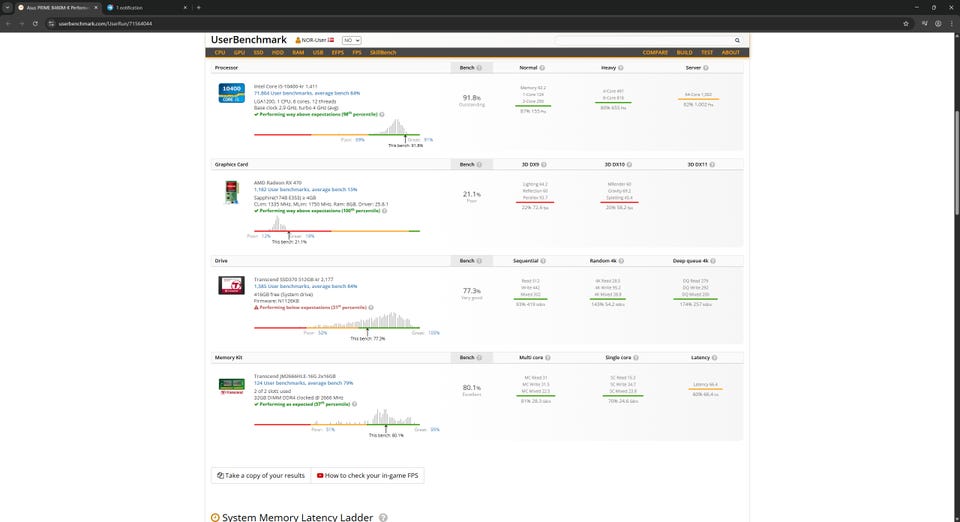Click the 91.8% processor bench score

[471, 98]
